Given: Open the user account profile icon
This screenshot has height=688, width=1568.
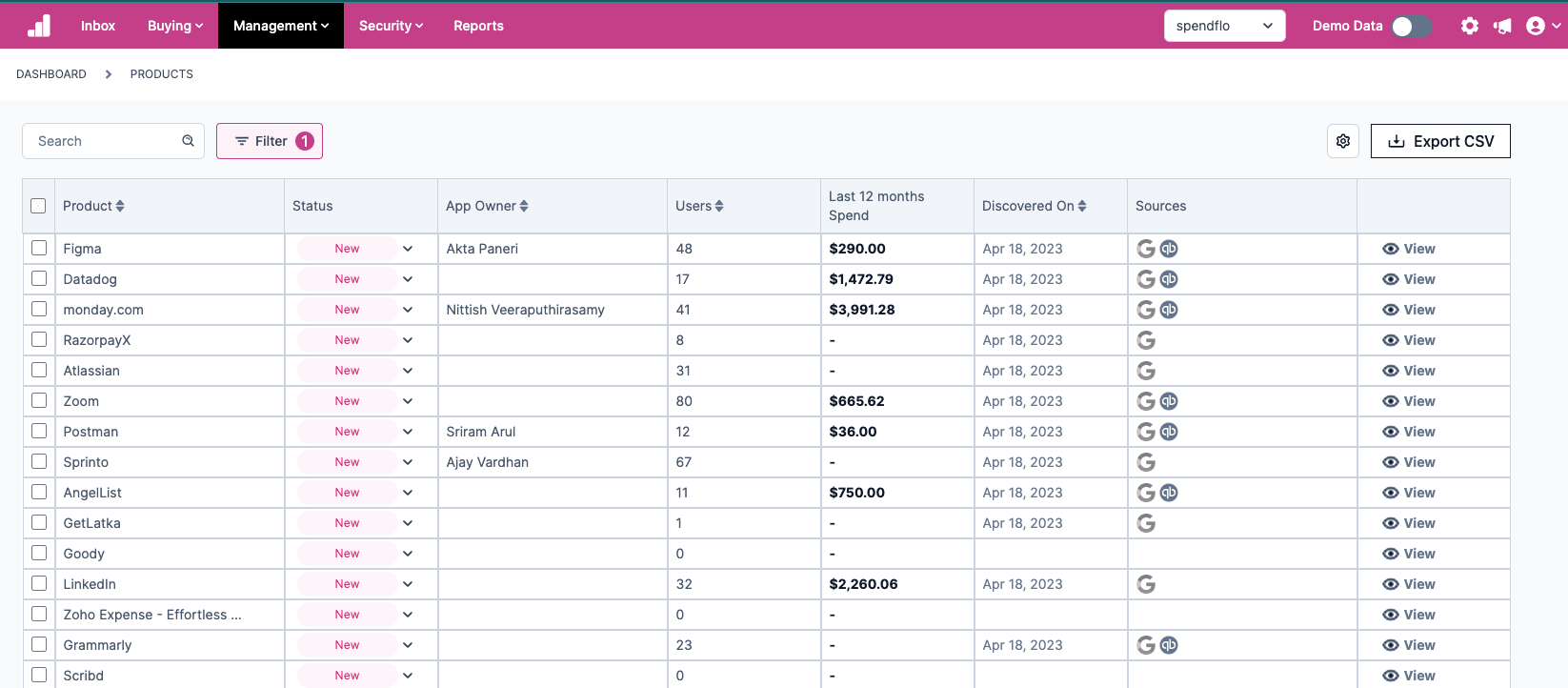Looking at the screenshot, I should click(x=1536, y=26).
